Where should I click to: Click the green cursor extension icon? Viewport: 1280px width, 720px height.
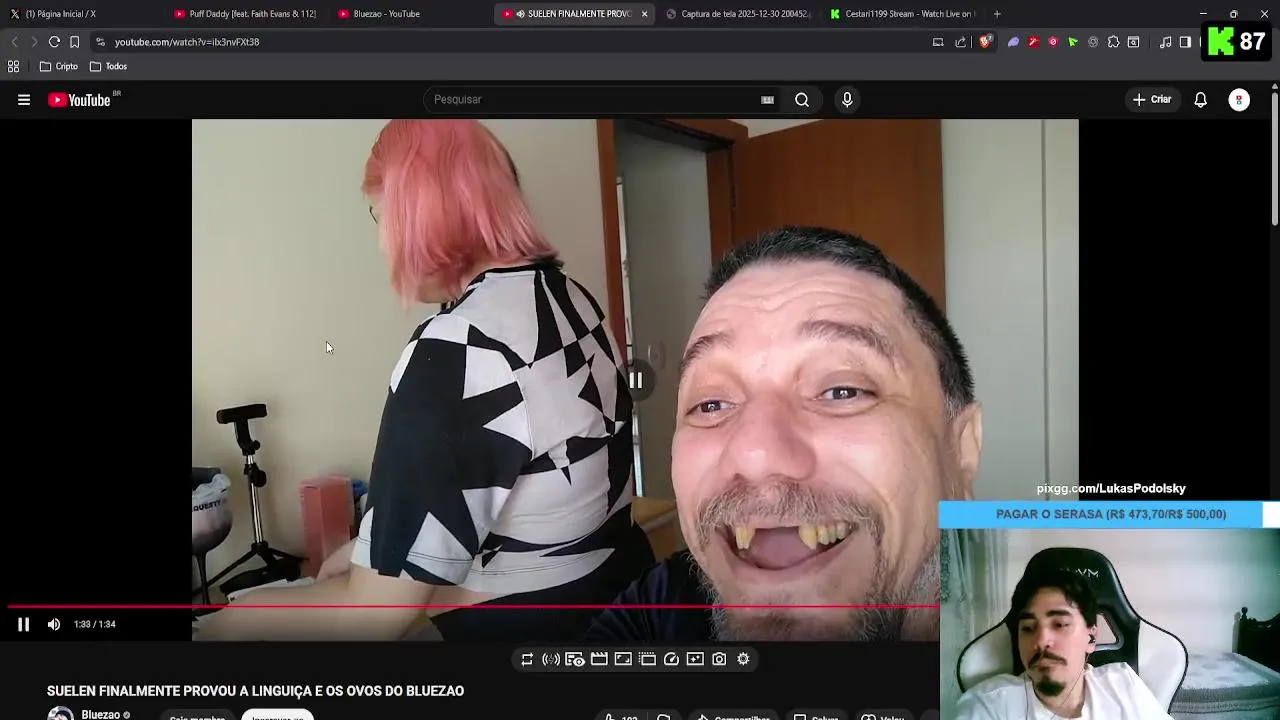[1073, 42]
